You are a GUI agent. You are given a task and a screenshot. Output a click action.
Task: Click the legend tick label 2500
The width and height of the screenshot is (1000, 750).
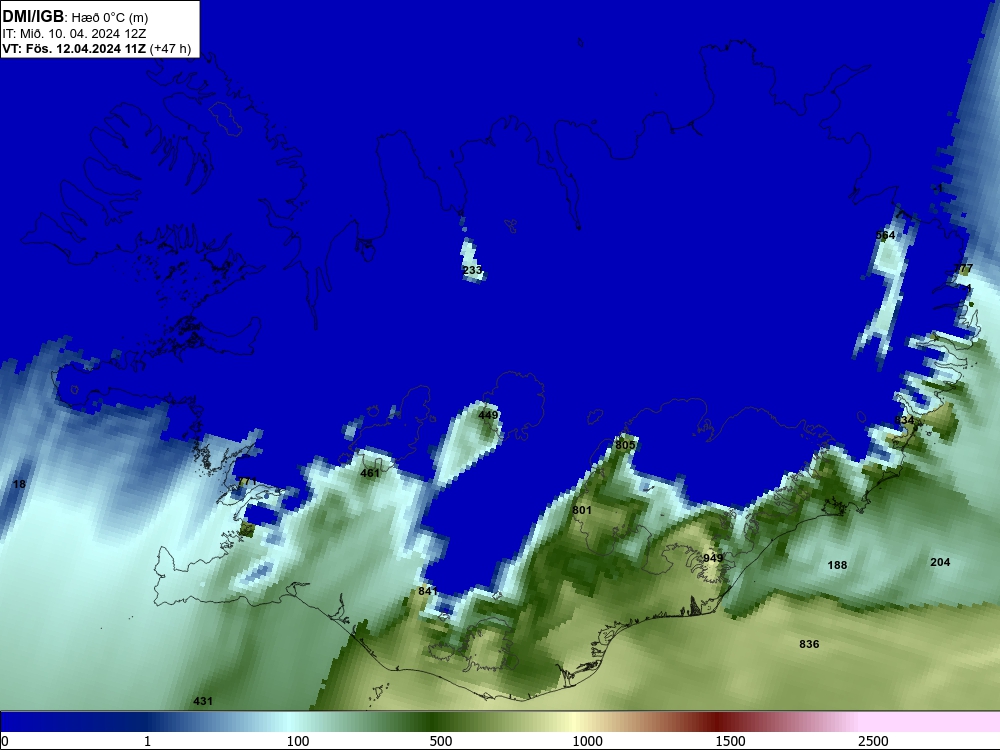pos(873,740)
